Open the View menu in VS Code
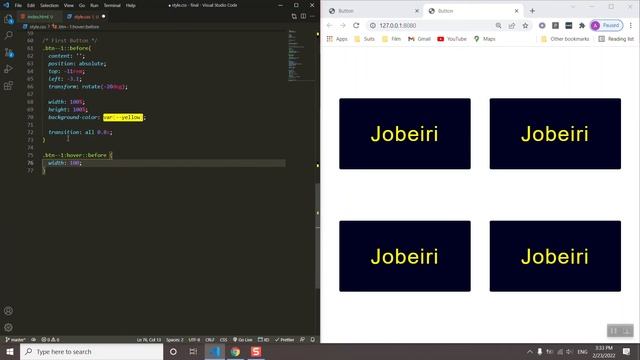Image resolution: width=640 pixels, height=360 pixels. pos(69,5)
